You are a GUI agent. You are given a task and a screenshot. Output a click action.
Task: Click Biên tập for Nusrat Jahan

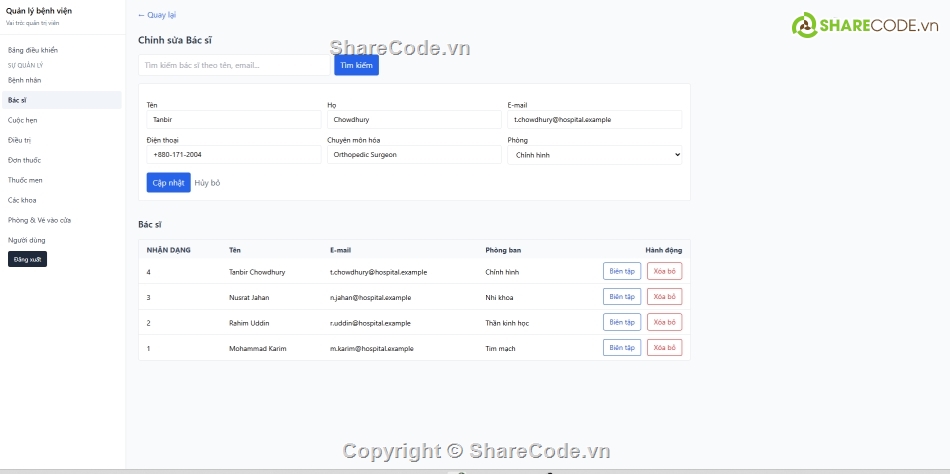coord(622,296)
